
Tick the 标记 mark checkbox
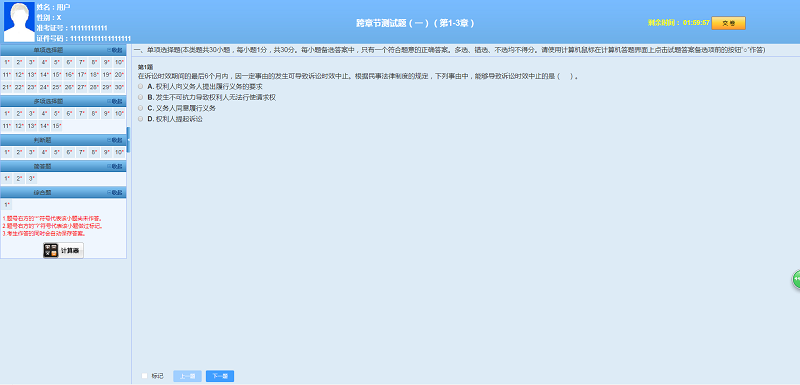(144, 376)
